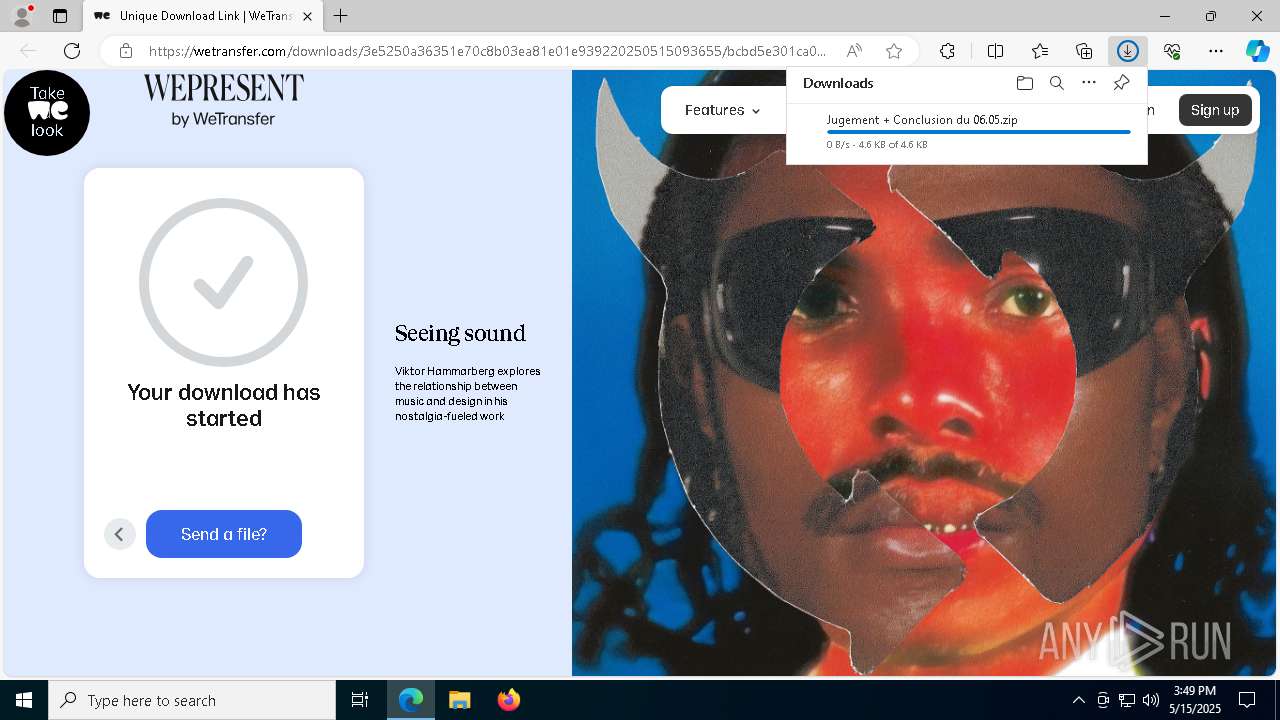Screen dimensions: 1280x720
Task: Open downloads folder from Downloads panel
Action: (1024, 83)
